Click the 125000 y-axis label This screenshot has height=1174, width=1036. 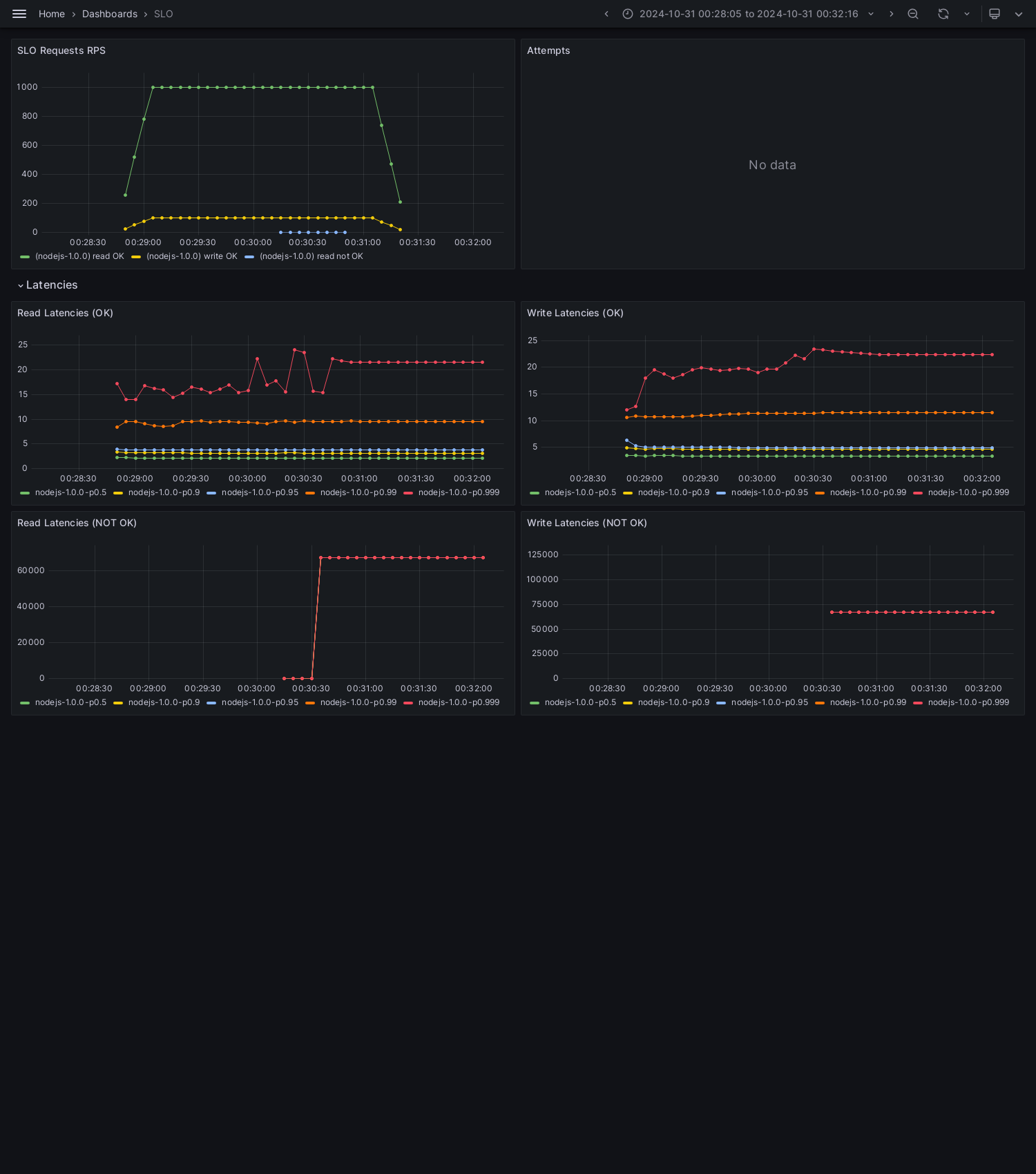(x=542, y=555)
